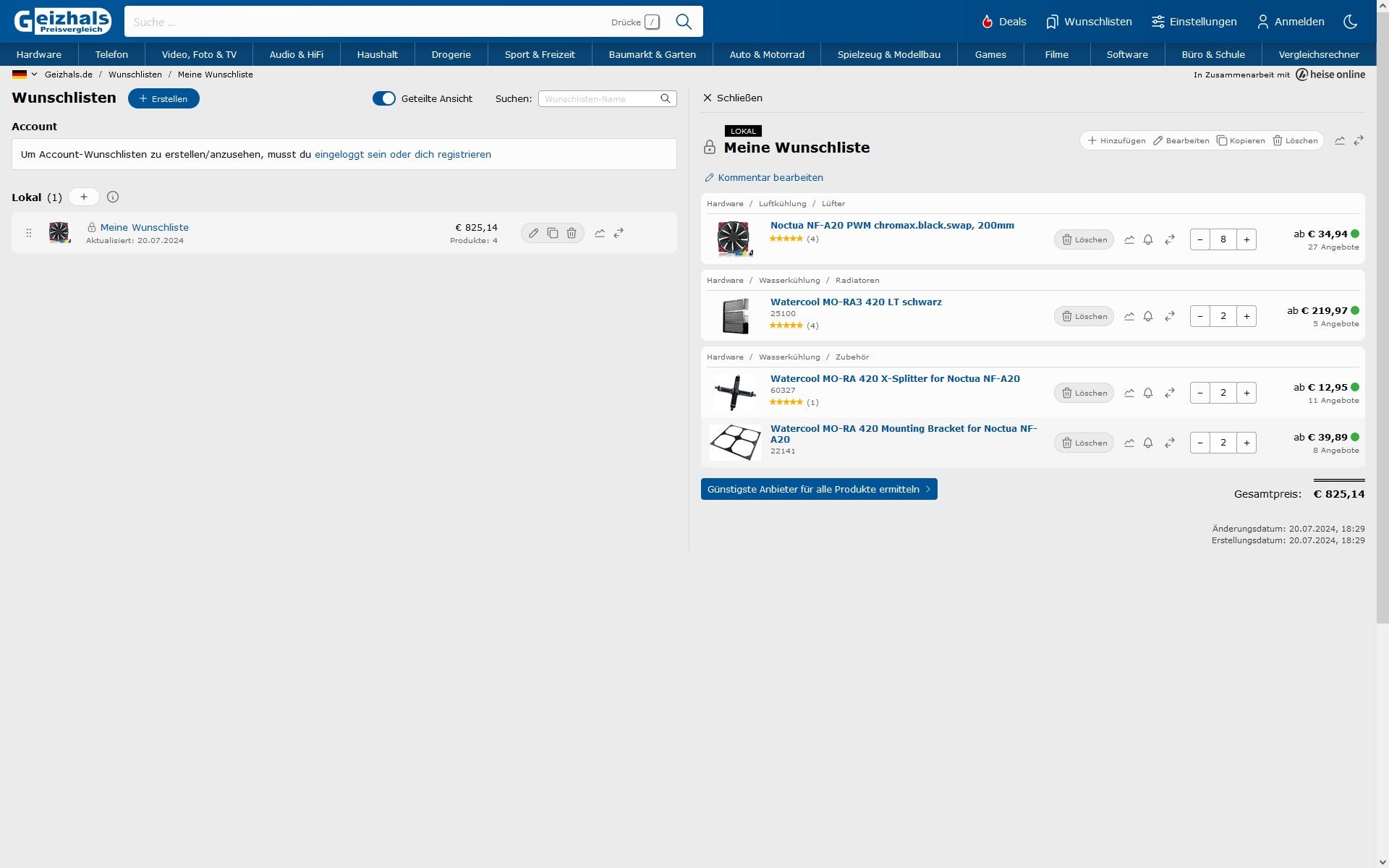This screenshot has width=1389, height=868.
Task: Click Kommentar bearbeiten link
Action: coord(770,177)
